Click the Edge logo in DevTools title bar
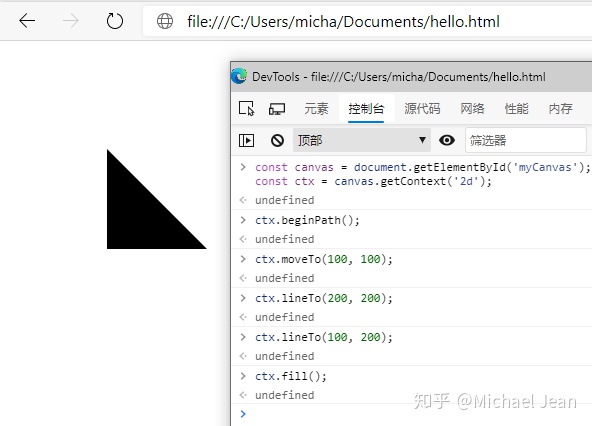The image size is (592, 426). [x=239, y=76]
